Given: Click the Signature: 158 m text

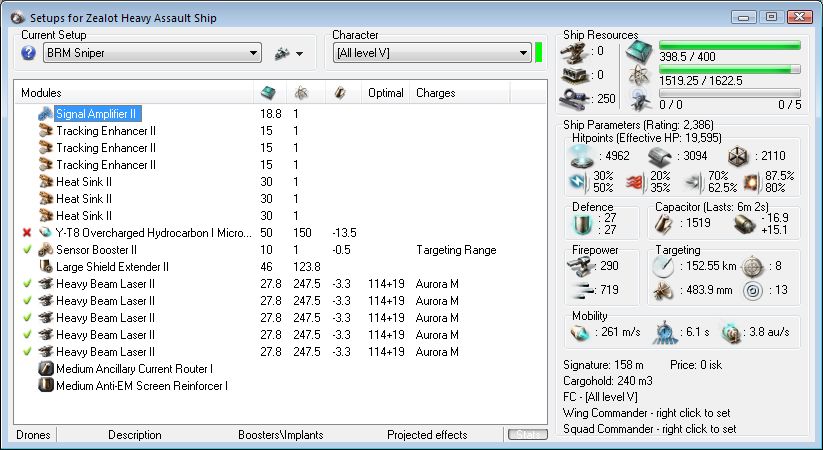Looking at the screenshot, I should click(603, 365).
